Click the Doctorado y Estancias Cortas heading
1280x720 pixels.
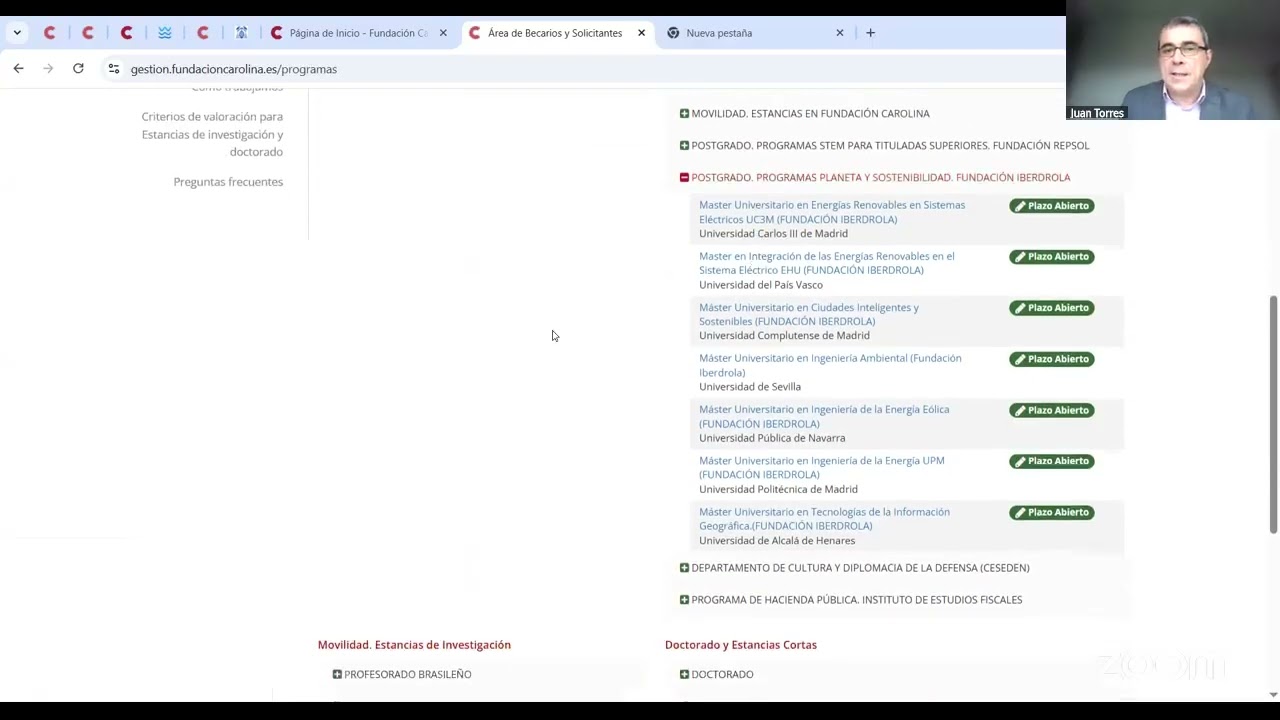tap(741, 645)
